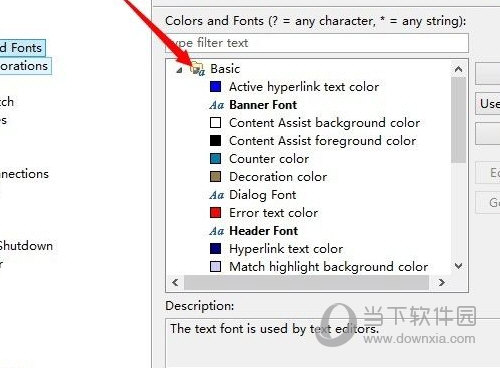Click the list scroll down arrow
The image size is (500, 368).
458,266
